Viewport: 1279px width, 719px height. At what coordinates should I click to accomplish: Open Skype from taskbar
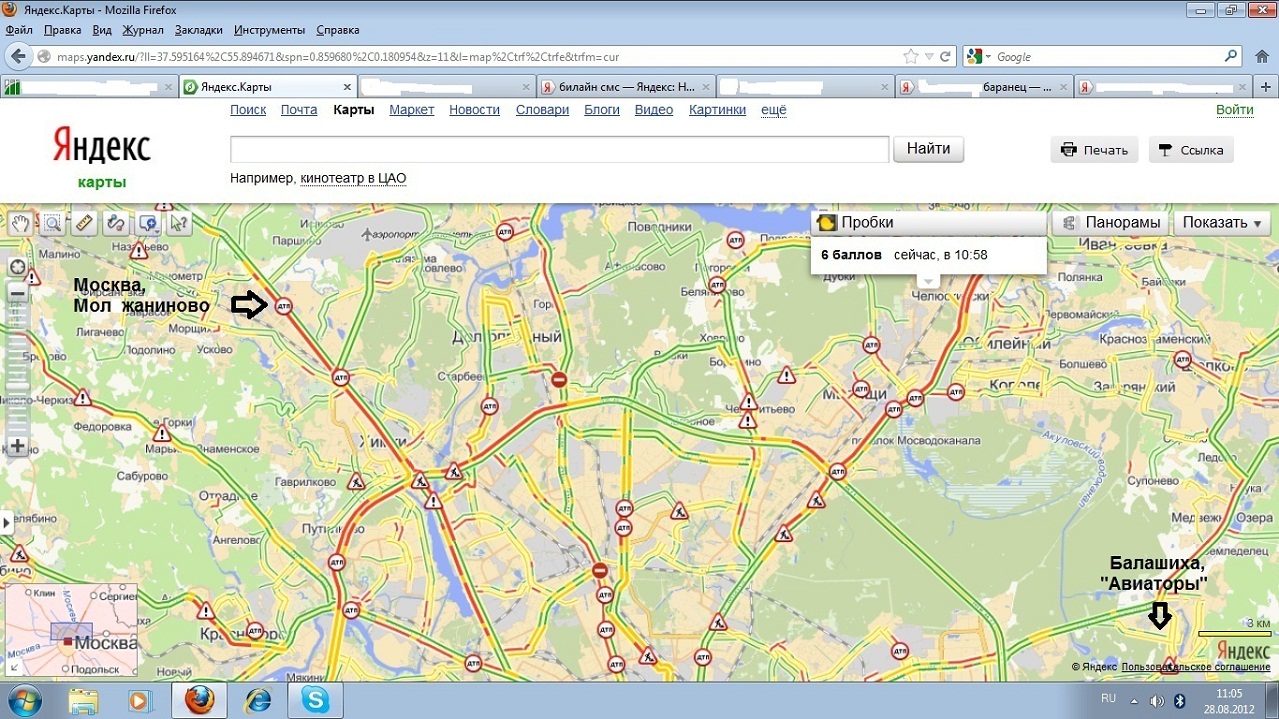click(316, 700)
